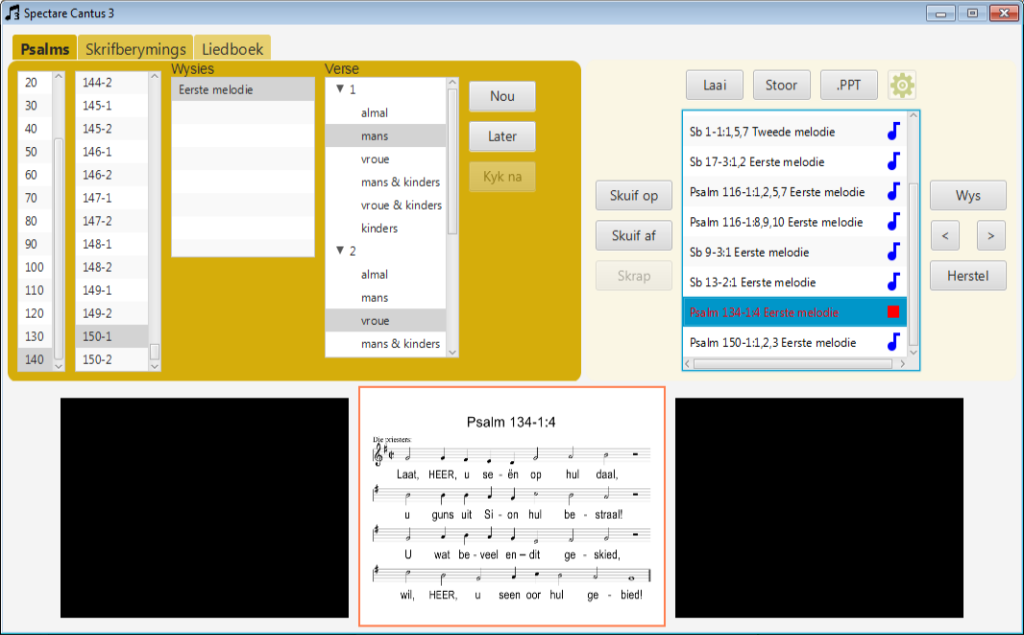The image size is (1024, 635).
Task: Go to next slide with > button
Action: 990,236
